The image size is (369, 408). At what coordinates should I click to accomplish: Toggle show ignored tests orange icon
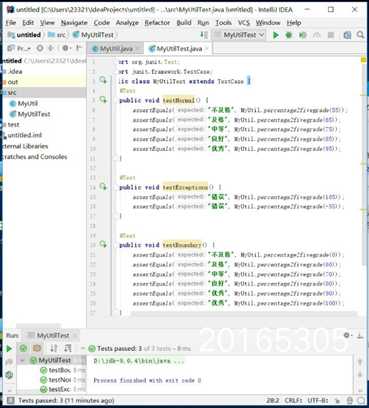pos(37,348)
